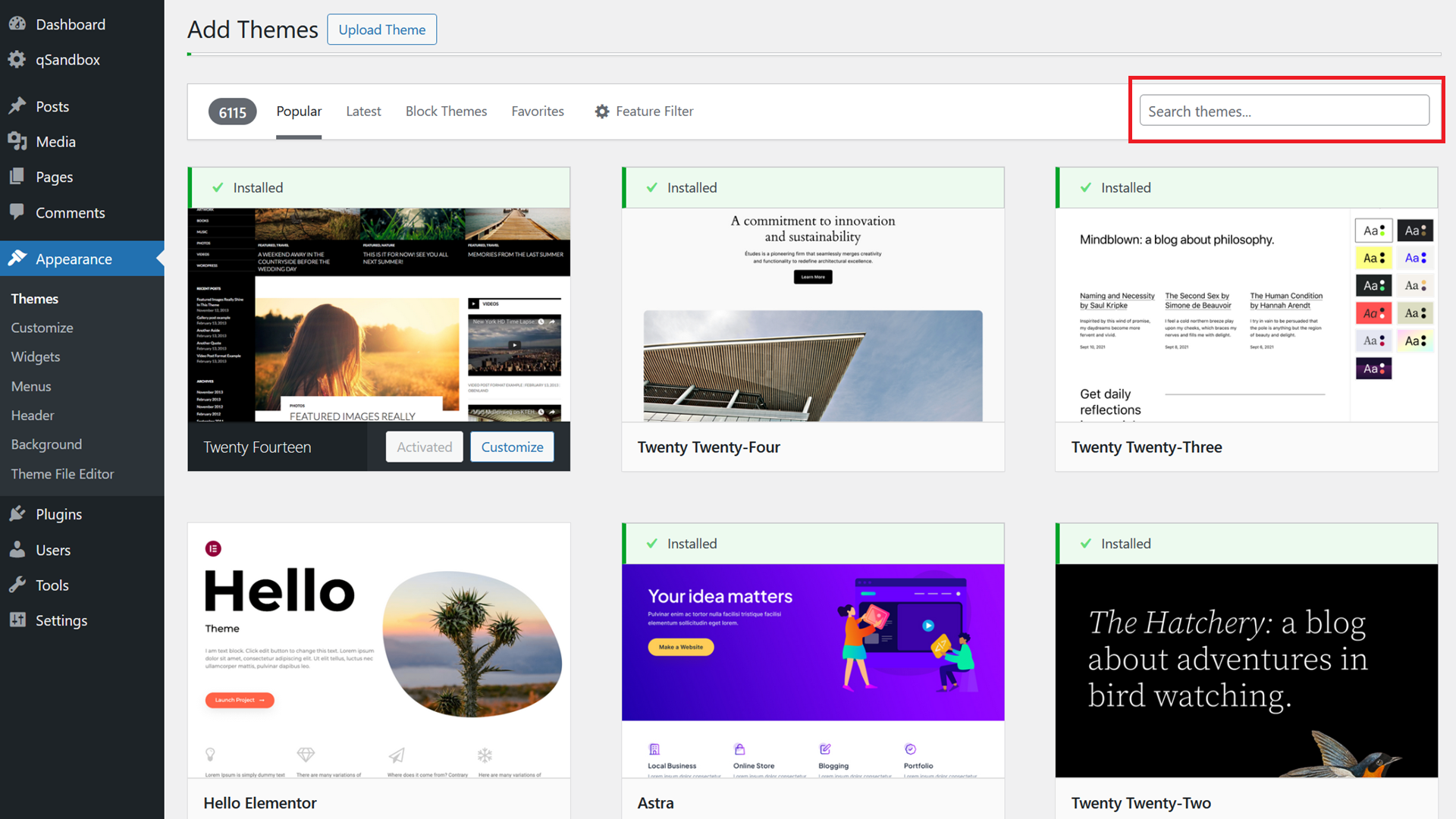The image size is (1456, 819).
Task: Click the Customize button for Twenty Fourteen
Action: coord(512,447)
